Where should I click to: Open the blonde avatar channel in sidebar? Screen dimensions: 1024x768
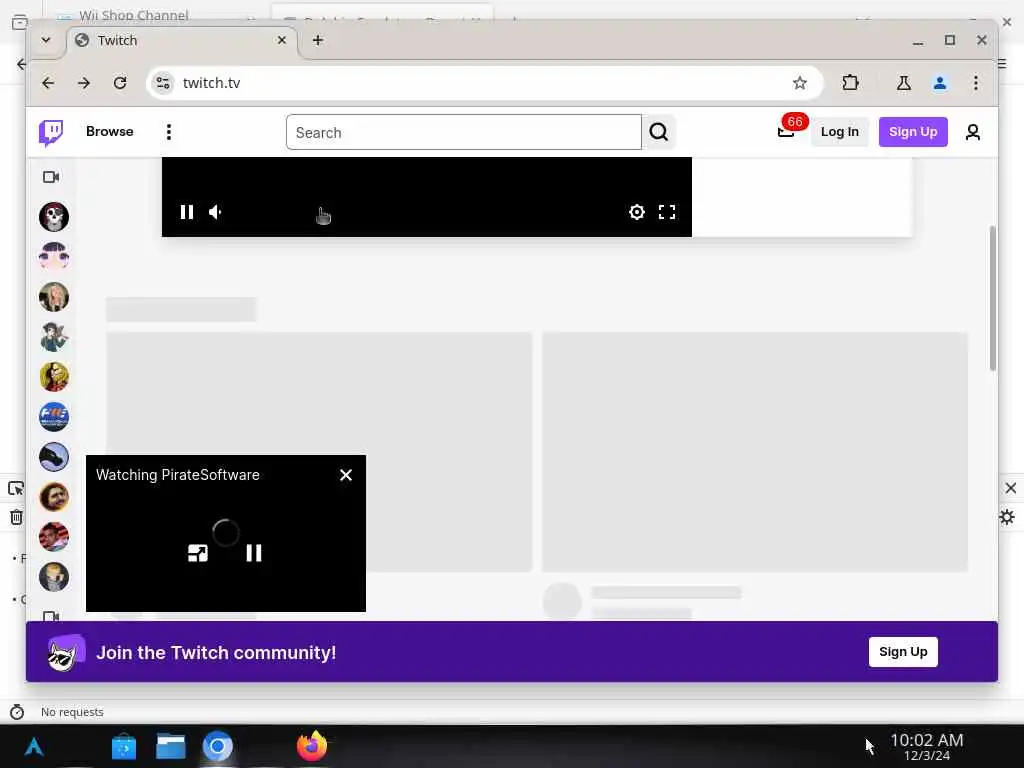click(x=54, y=297)
